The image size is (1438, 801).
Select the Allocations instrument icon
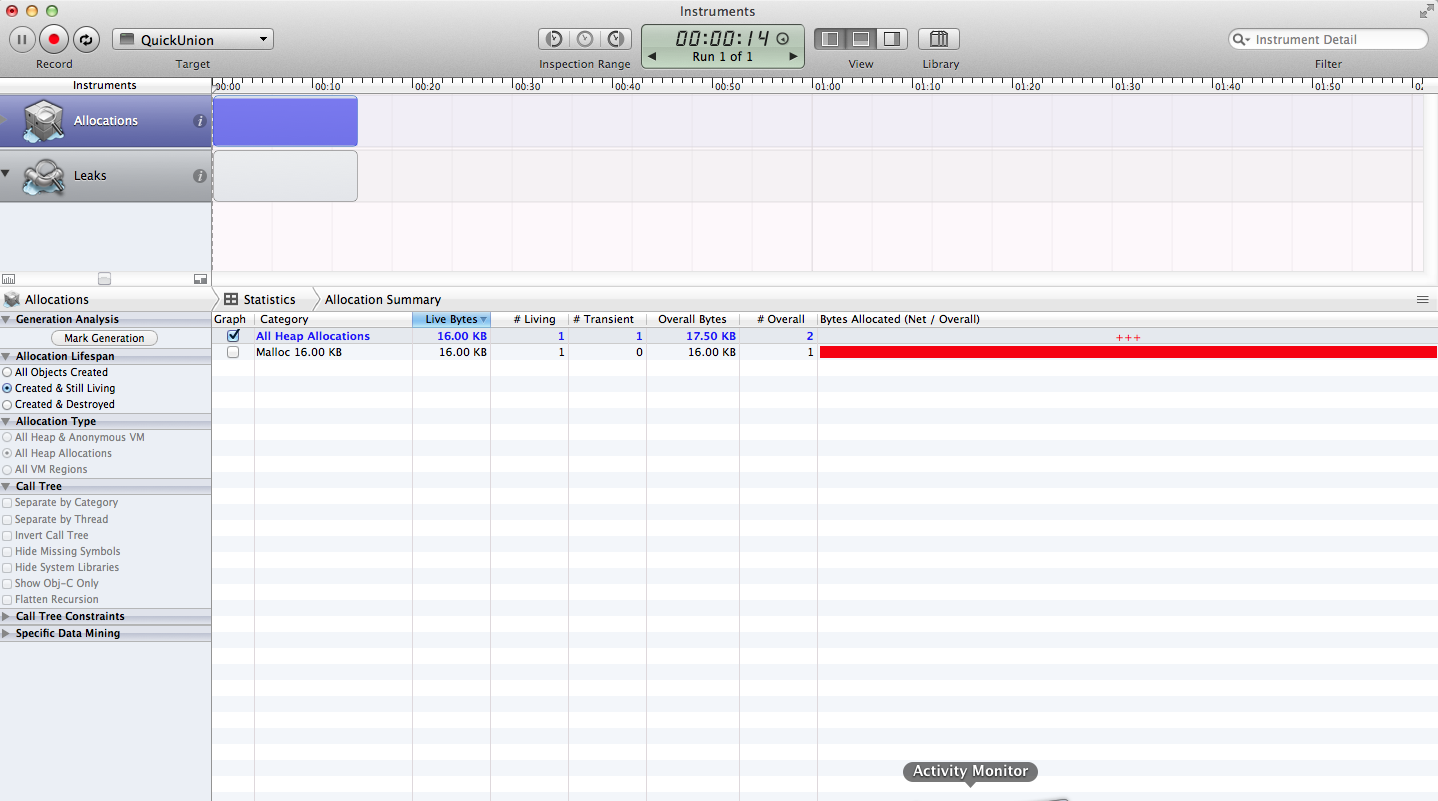44,121
